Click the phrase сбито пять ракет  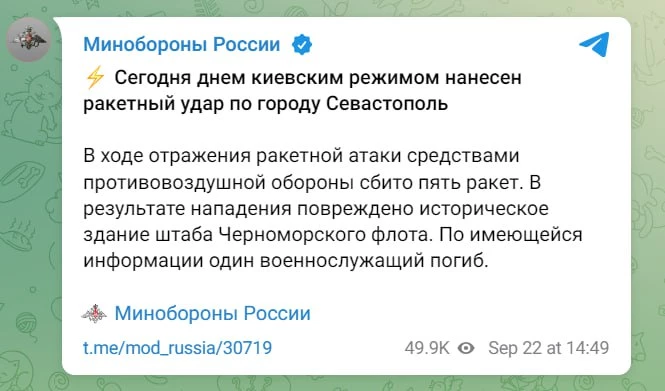point(440,182)
